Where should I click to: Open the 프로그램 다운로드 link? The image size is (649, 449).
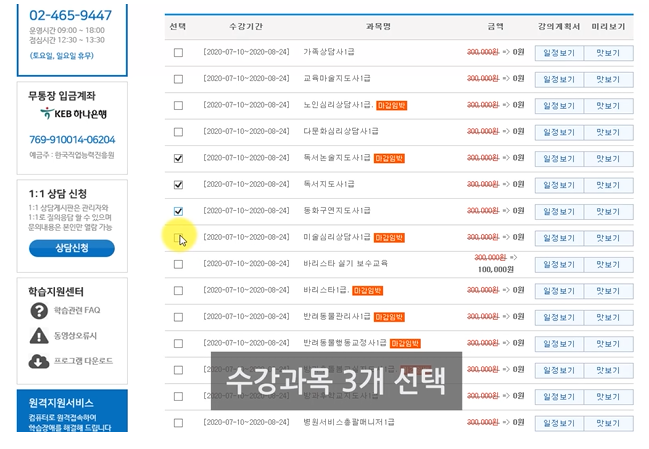pos(83,361)
